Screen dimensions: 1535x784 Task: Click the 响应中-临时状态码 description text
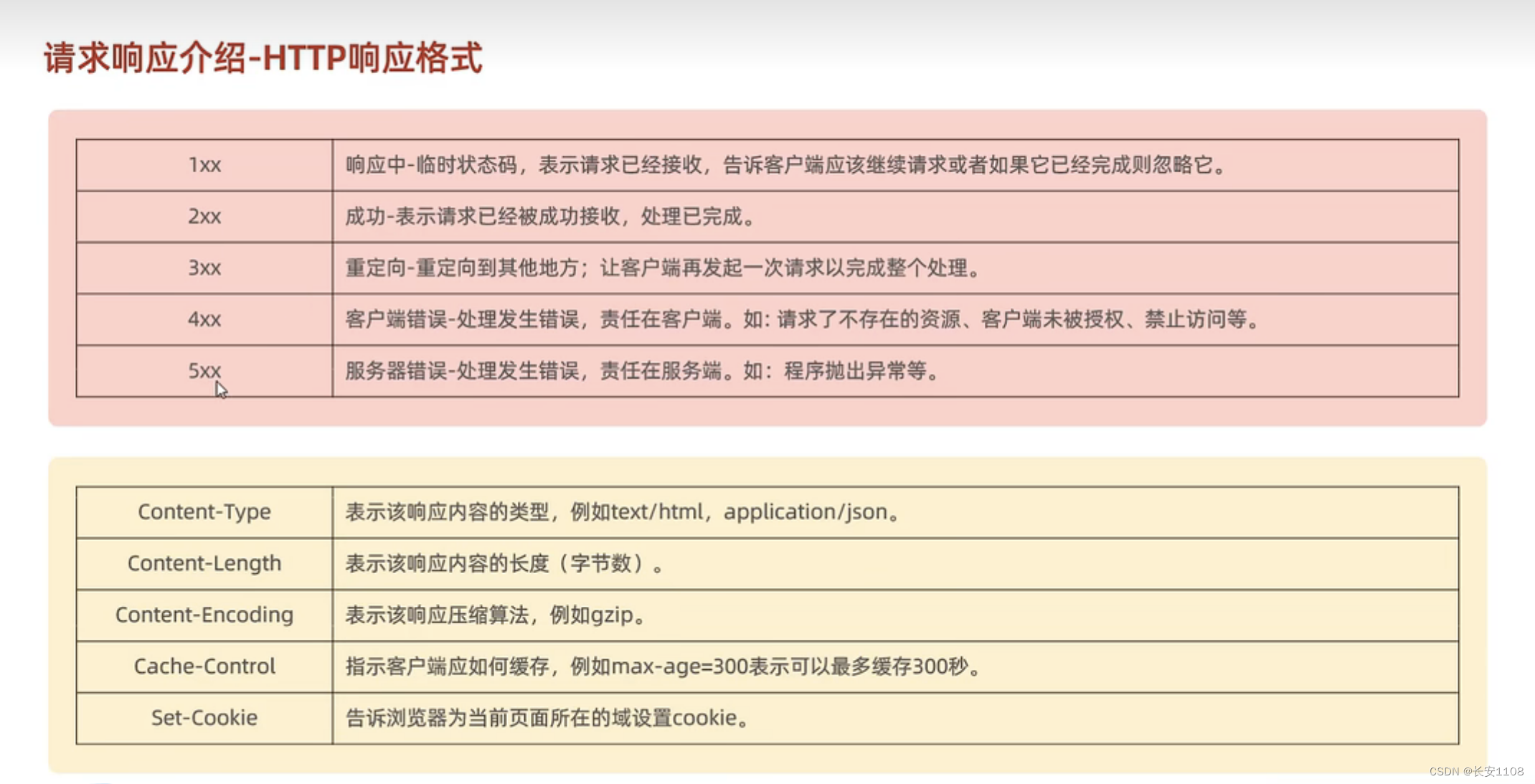[786, 165]
